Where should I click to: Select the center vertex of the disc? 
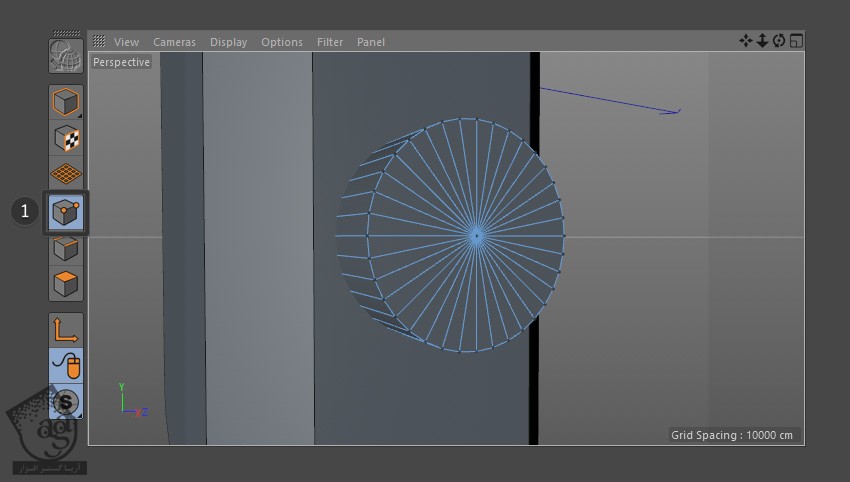(x=477, y=236)
